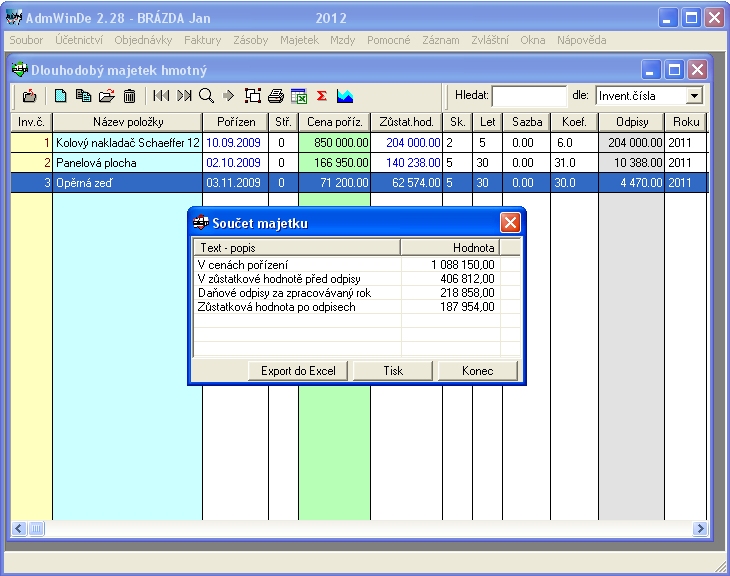Click the Pořízen column header
The image size is (730, 576).
236,122
